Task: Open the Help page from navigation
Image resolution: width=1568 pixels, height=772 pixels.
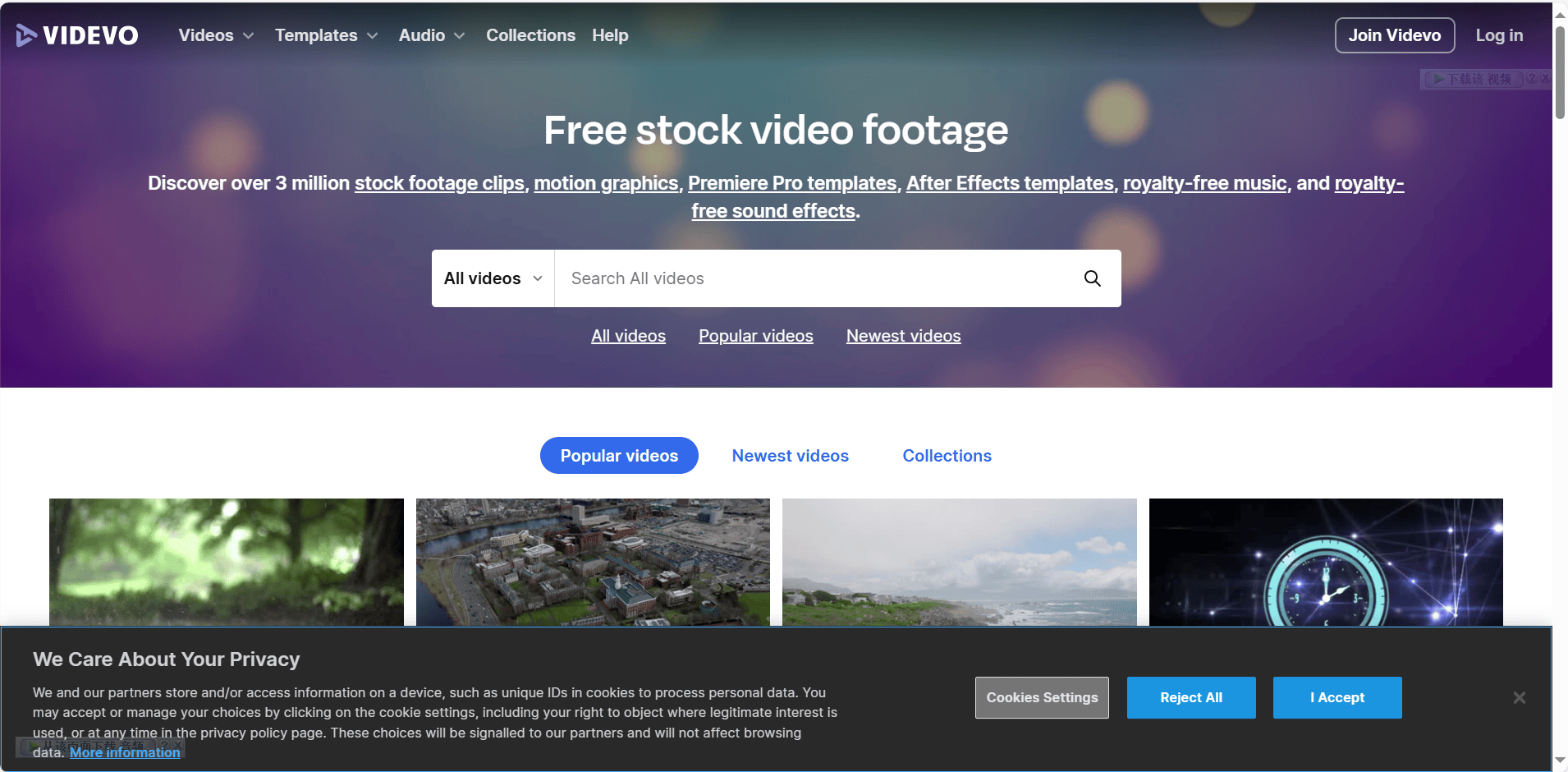Action: [x=610, y=35]
